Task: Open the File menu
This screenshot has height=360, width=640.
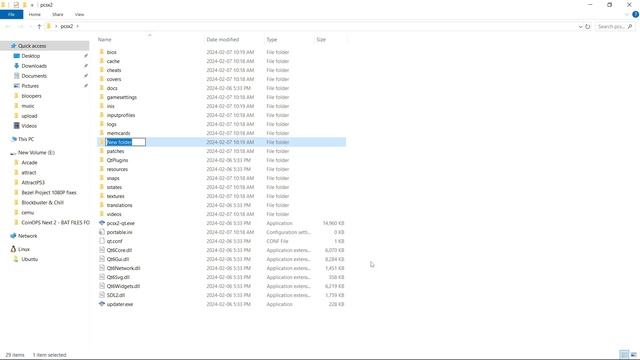Action: coord(11,14)
